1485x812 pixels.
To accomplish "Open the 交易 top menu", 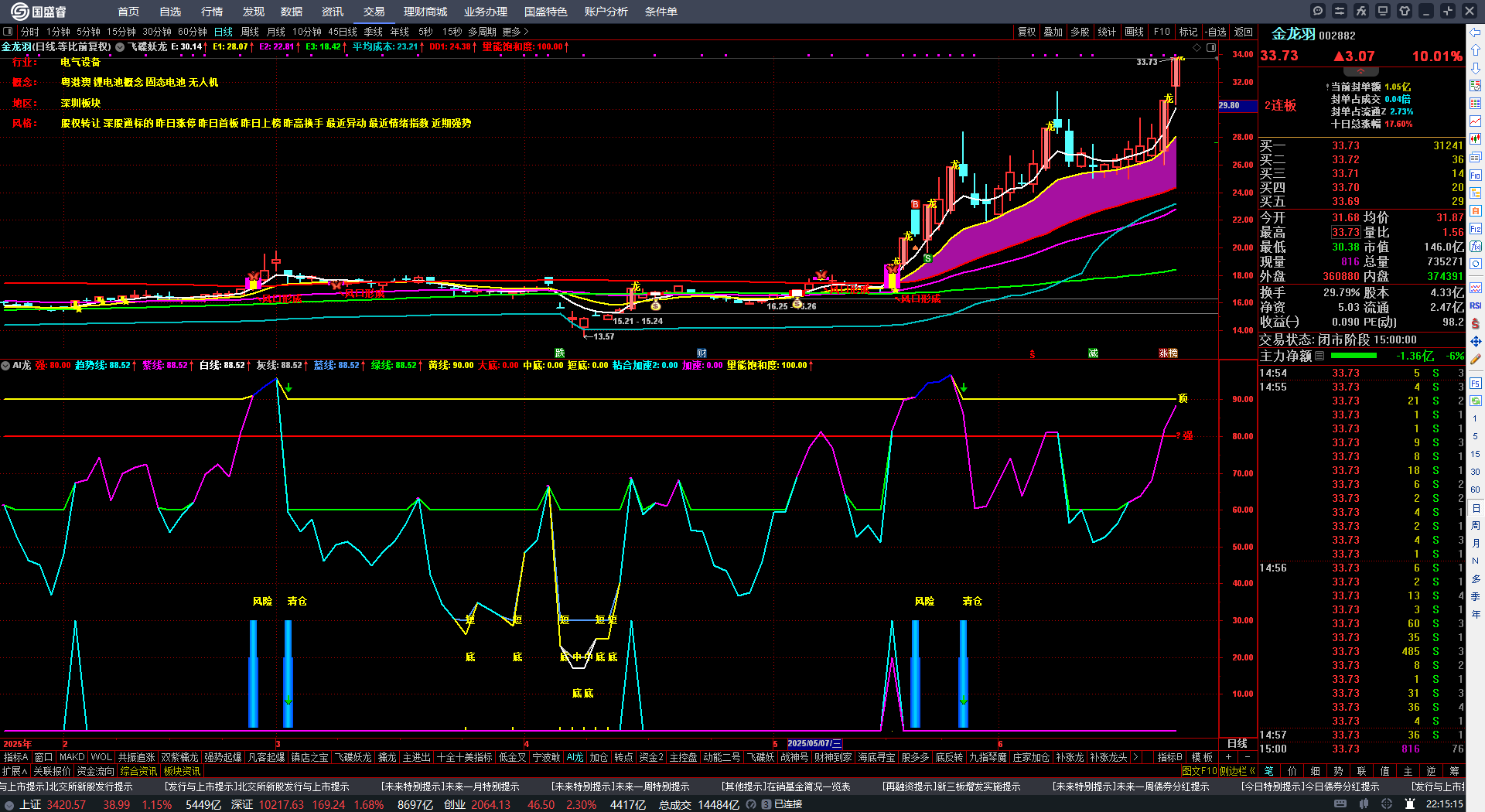I will pos(374,12).
